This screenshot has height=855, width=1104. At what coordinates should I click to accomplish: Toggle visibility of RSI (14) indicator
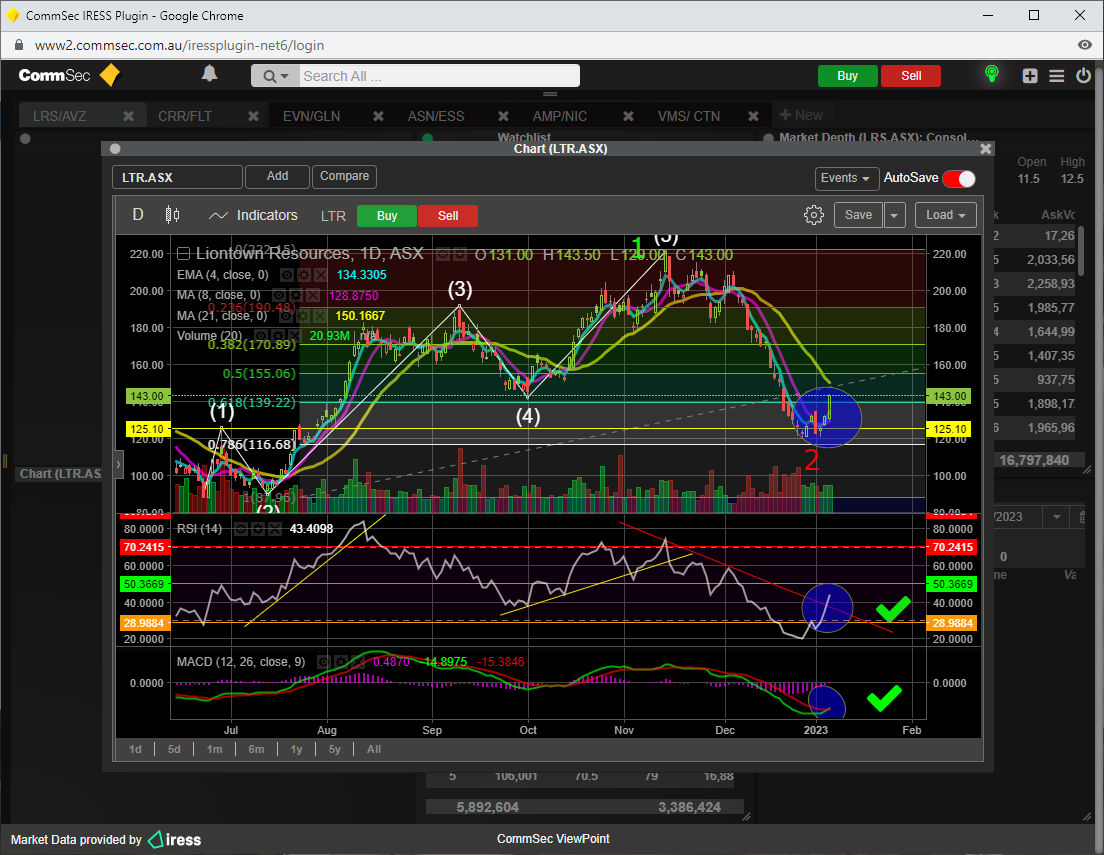coord(241,529)
